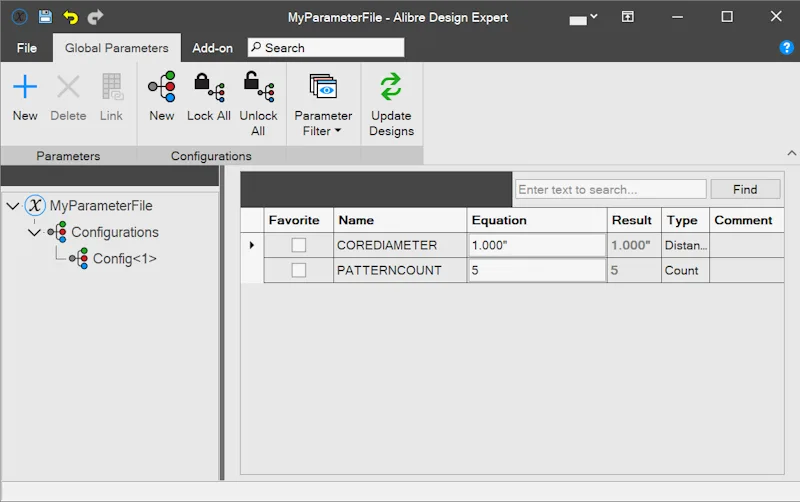Undo the last action with yellow arrow

pos(70,17)
